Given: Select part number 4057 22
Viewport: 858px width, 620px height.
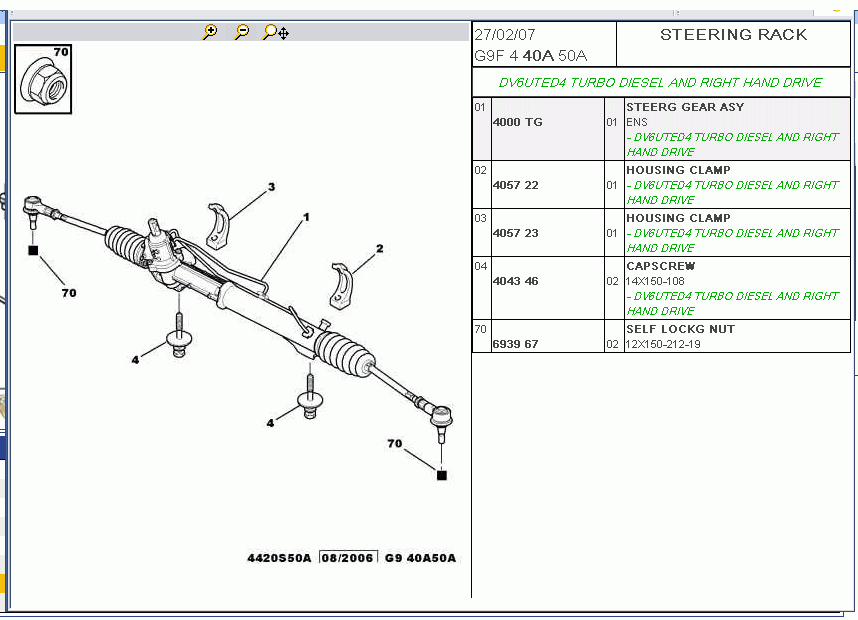Looking at the screenshot, I should pyautogui.click(x=515, y=185).
